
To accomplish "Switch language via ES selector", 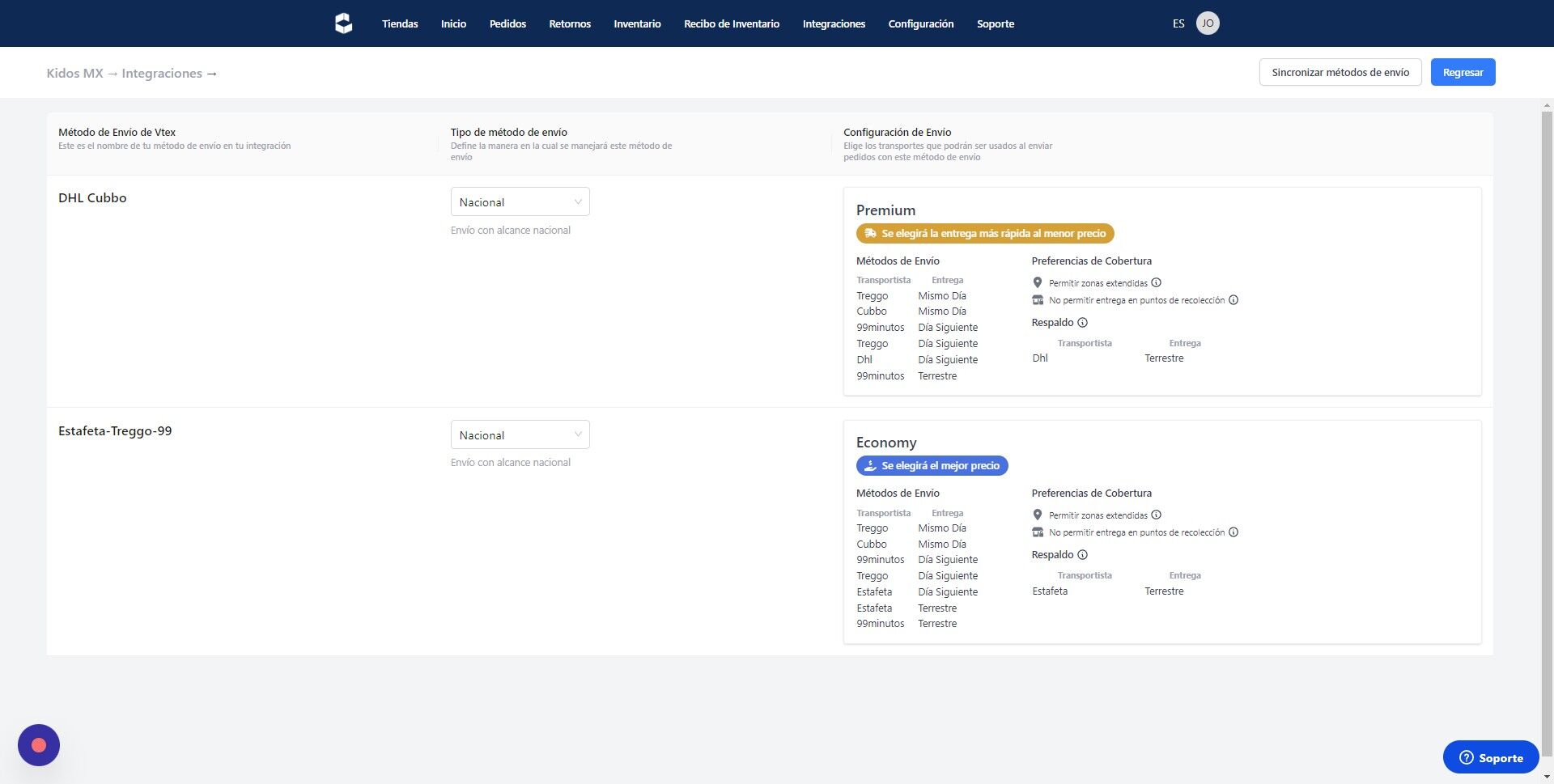I will [x=1178, y=23].
